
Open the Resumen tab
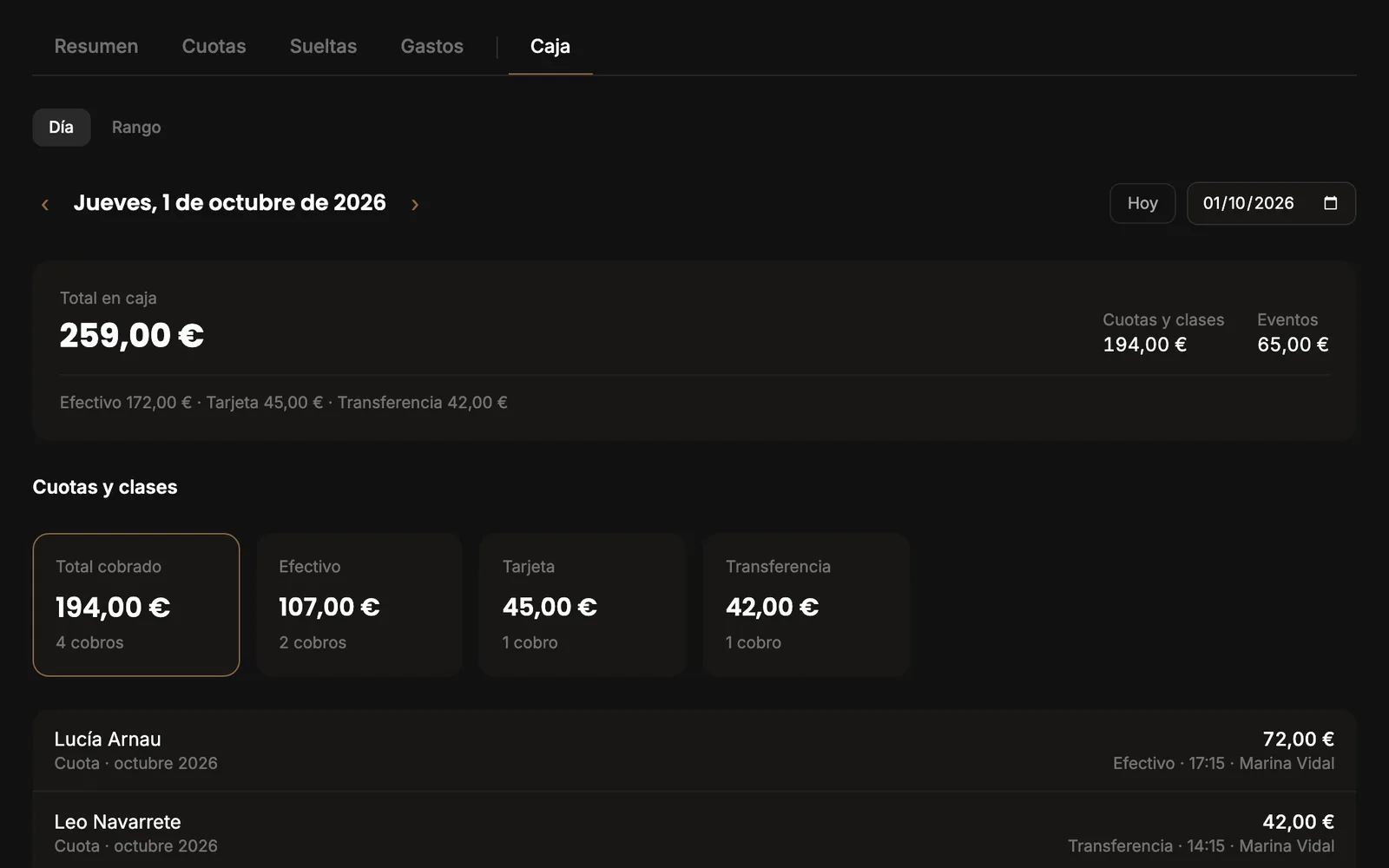point(96,46)
